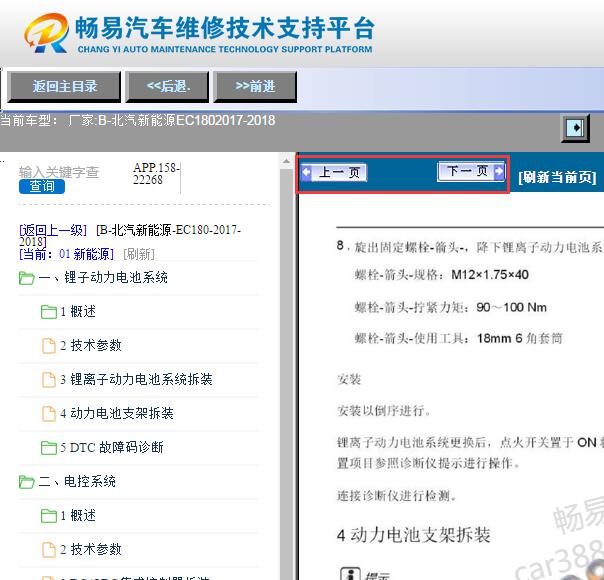604x580 pixels.
Task: Click folder icon of 电控系统 1 概述
Action: (x=49, y=516)
